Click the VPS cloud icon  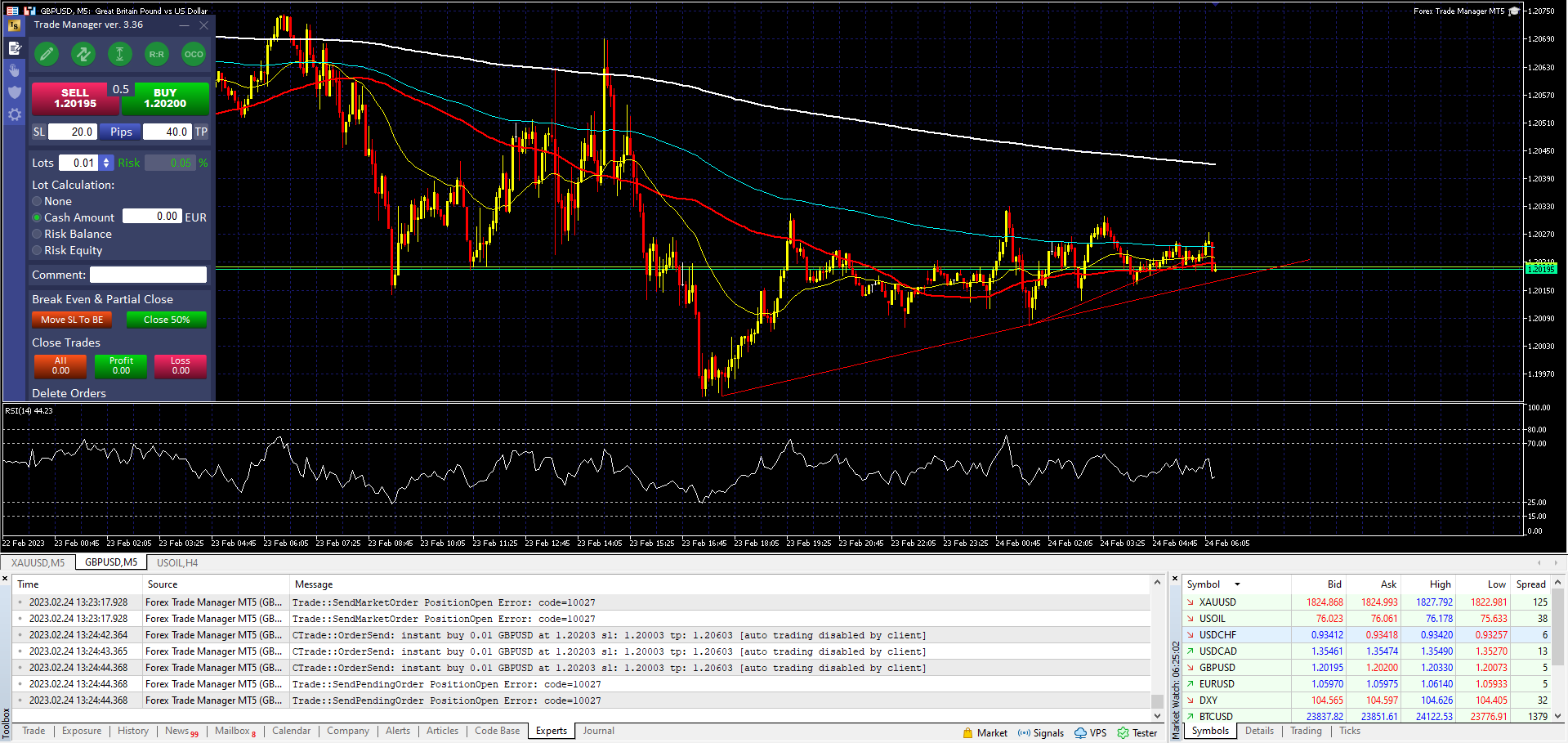1080,733
